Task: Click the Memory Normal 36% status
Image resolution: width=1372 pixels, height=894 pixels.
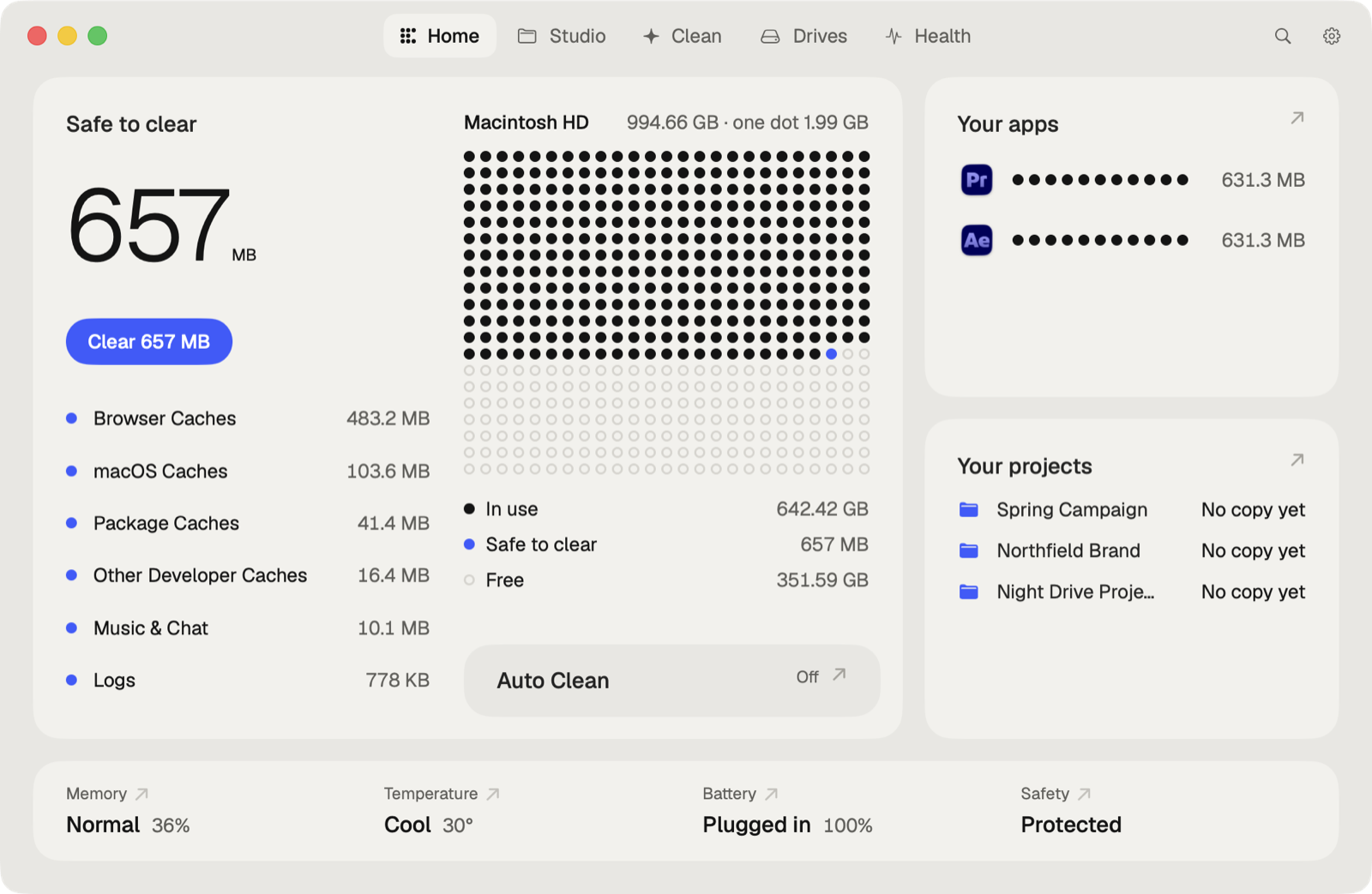Action: (x=128, y=825)
